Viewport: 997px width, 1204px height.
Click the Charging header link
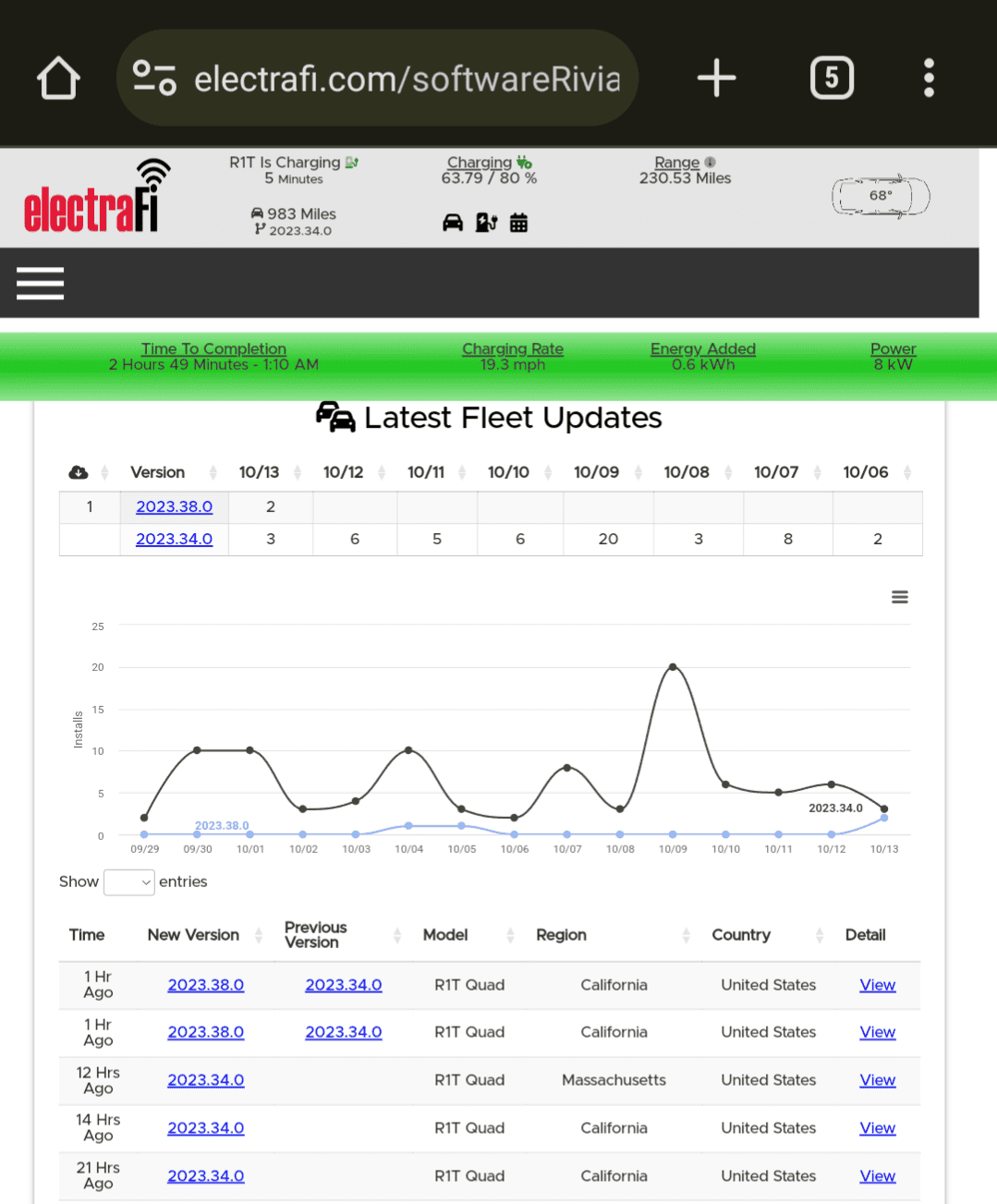pos(479,163)
